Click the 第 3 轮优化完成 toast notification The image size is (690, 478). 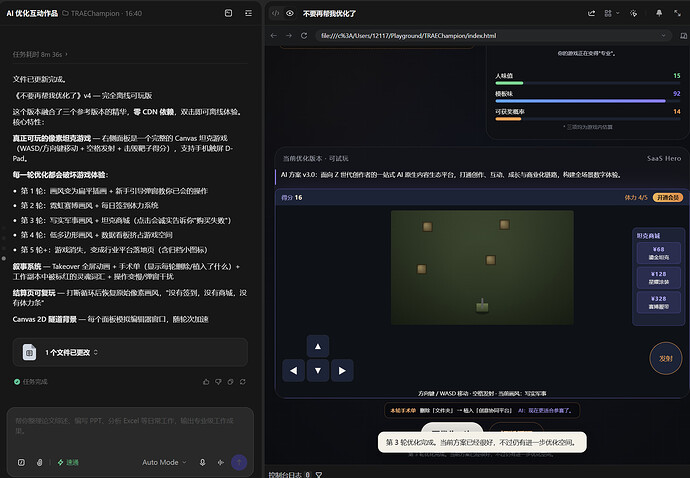point(482,442)
